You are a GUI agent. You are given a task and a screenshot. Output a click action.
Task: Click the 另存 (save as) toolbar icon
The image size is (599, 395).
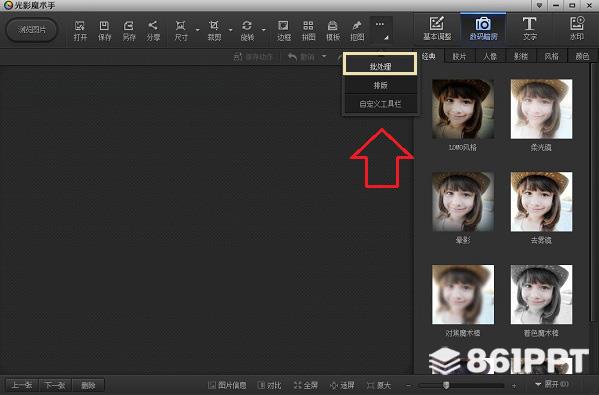point(129,31)
